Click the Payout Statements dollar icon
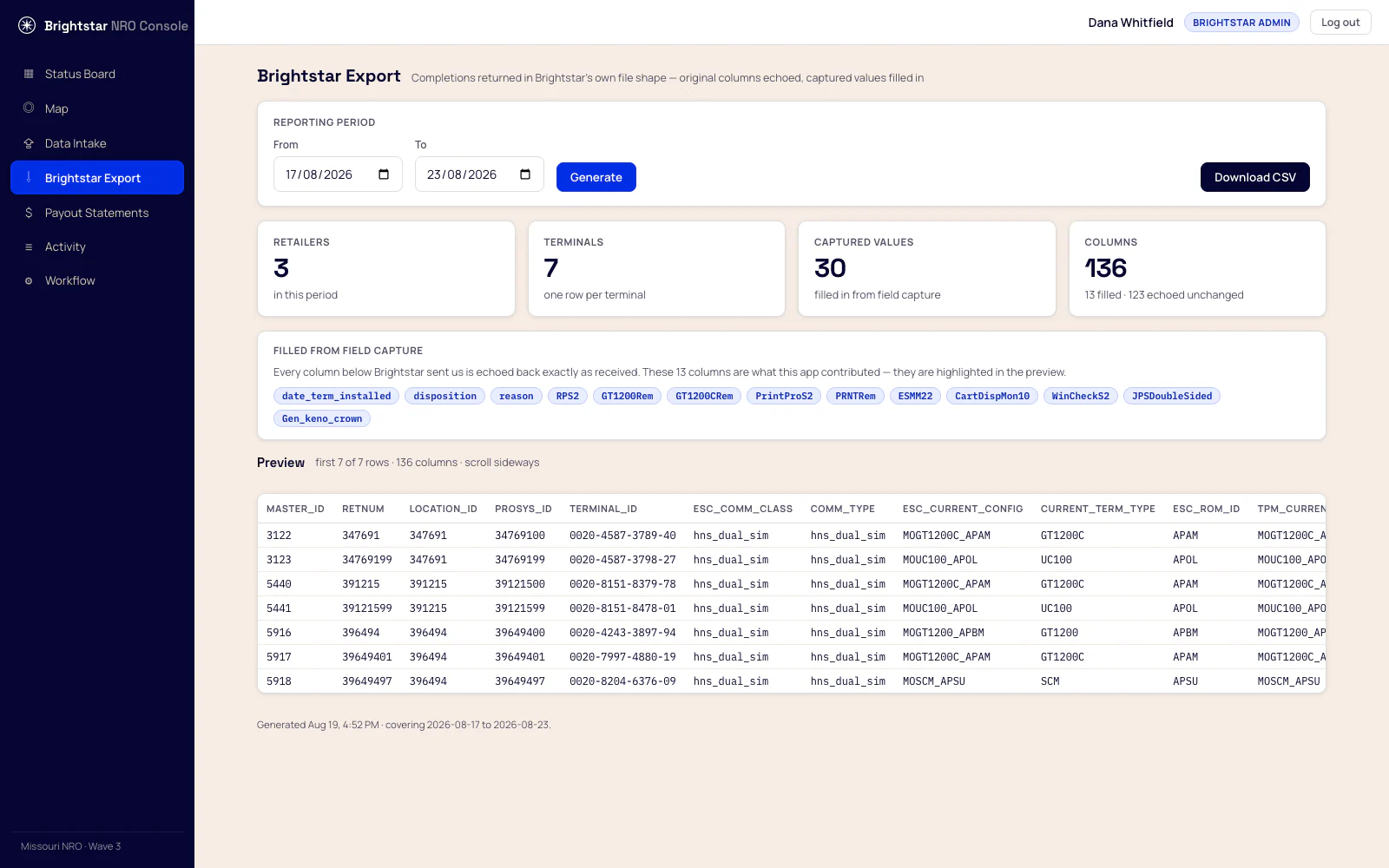 pyautogui.click(x=29, y=213)
